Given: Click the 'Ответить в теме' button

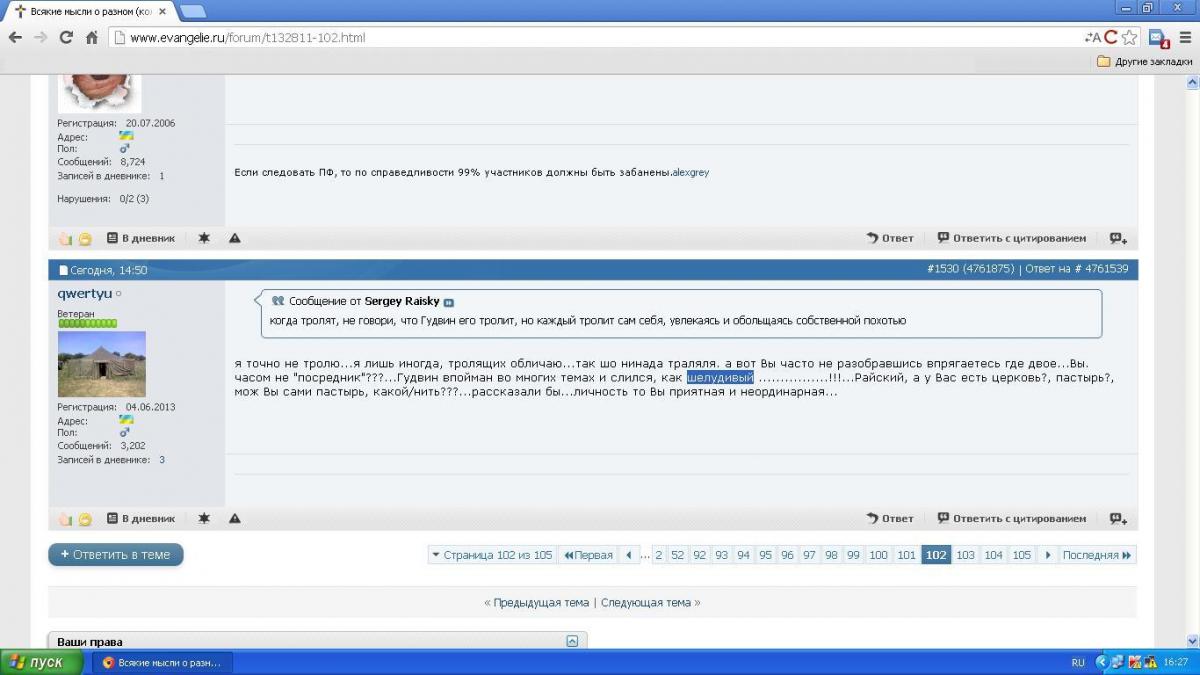Looking at the screenshot, I should [116, 555].
